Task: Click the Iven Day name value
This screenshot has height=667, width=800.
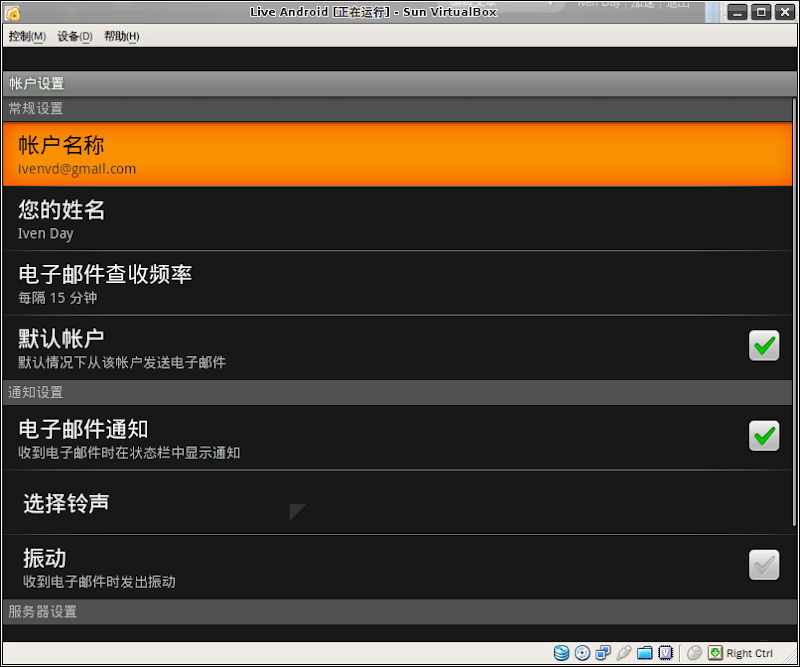Action: click(46, 234)
